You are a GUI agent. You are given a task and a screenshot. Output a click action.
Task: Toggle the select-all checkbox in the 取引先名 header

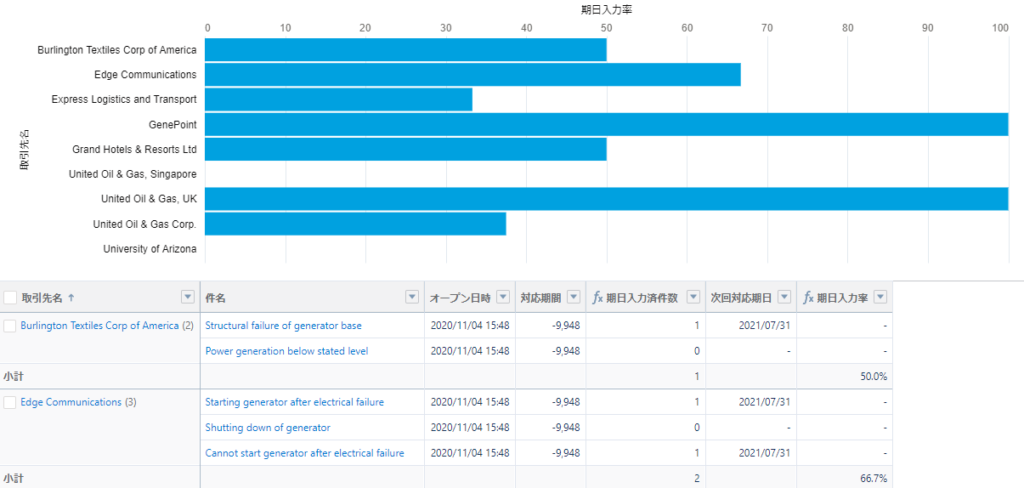pyautogui.click(x=10, y=297)
